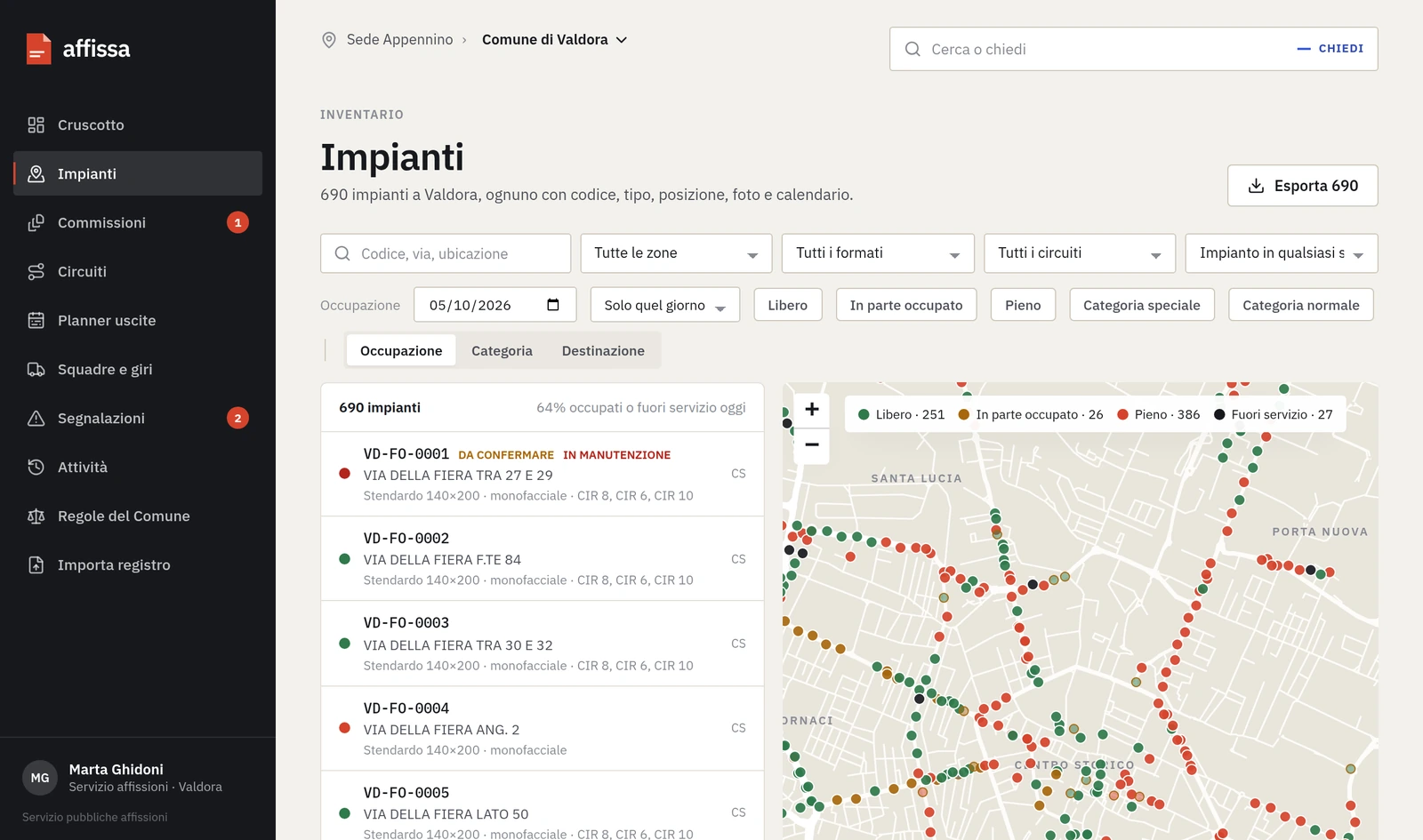Toggle the Categoria speciale filter

(1142, 305)
